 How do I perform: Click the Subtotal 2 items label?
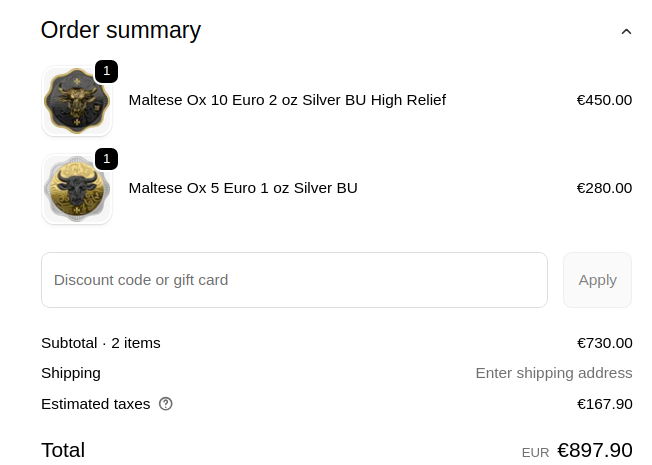101,343
